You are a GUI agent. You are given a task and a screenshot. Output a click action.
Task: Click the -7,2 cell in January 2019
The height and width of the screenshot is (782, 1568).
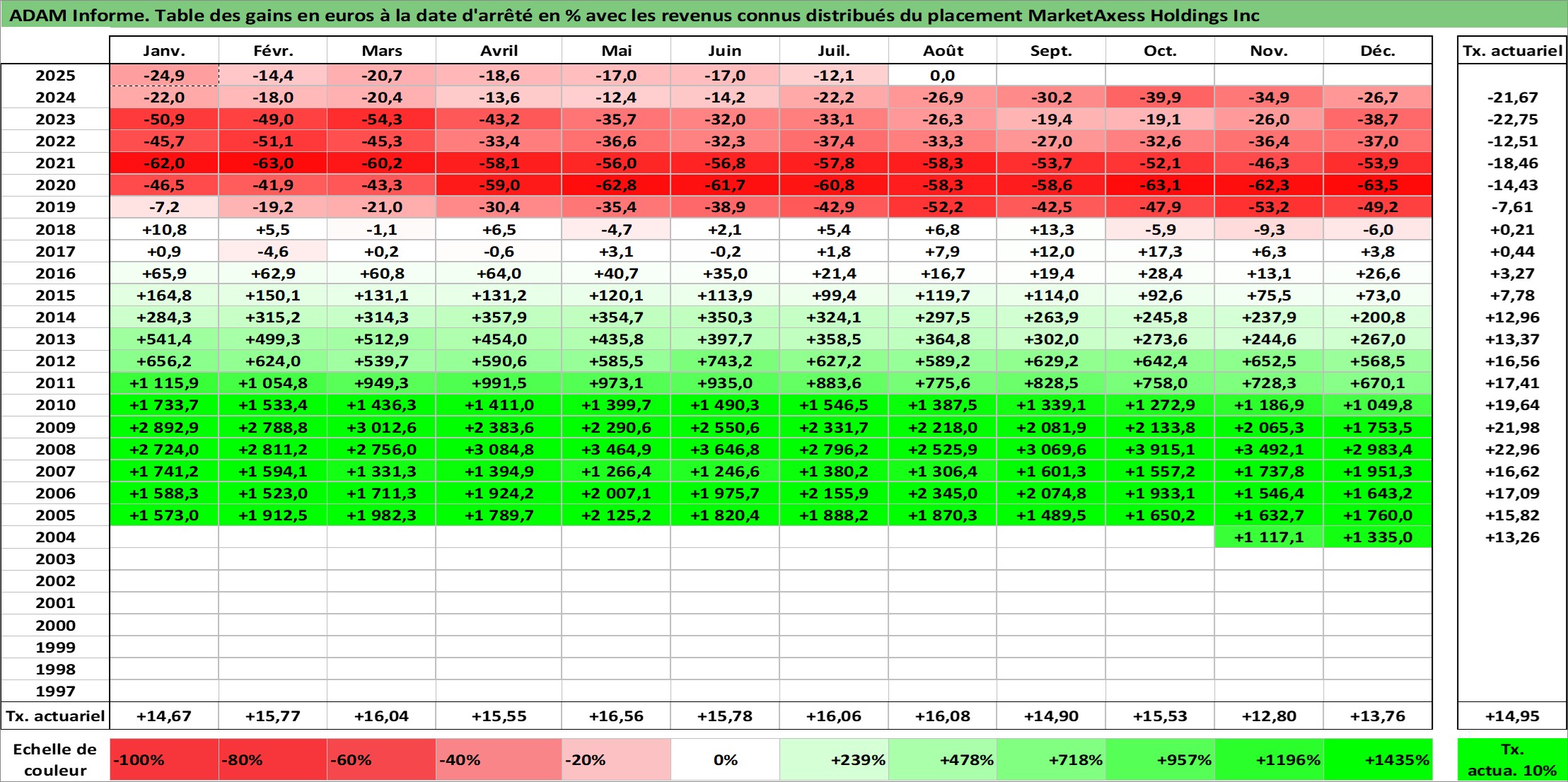pos(164,207)
